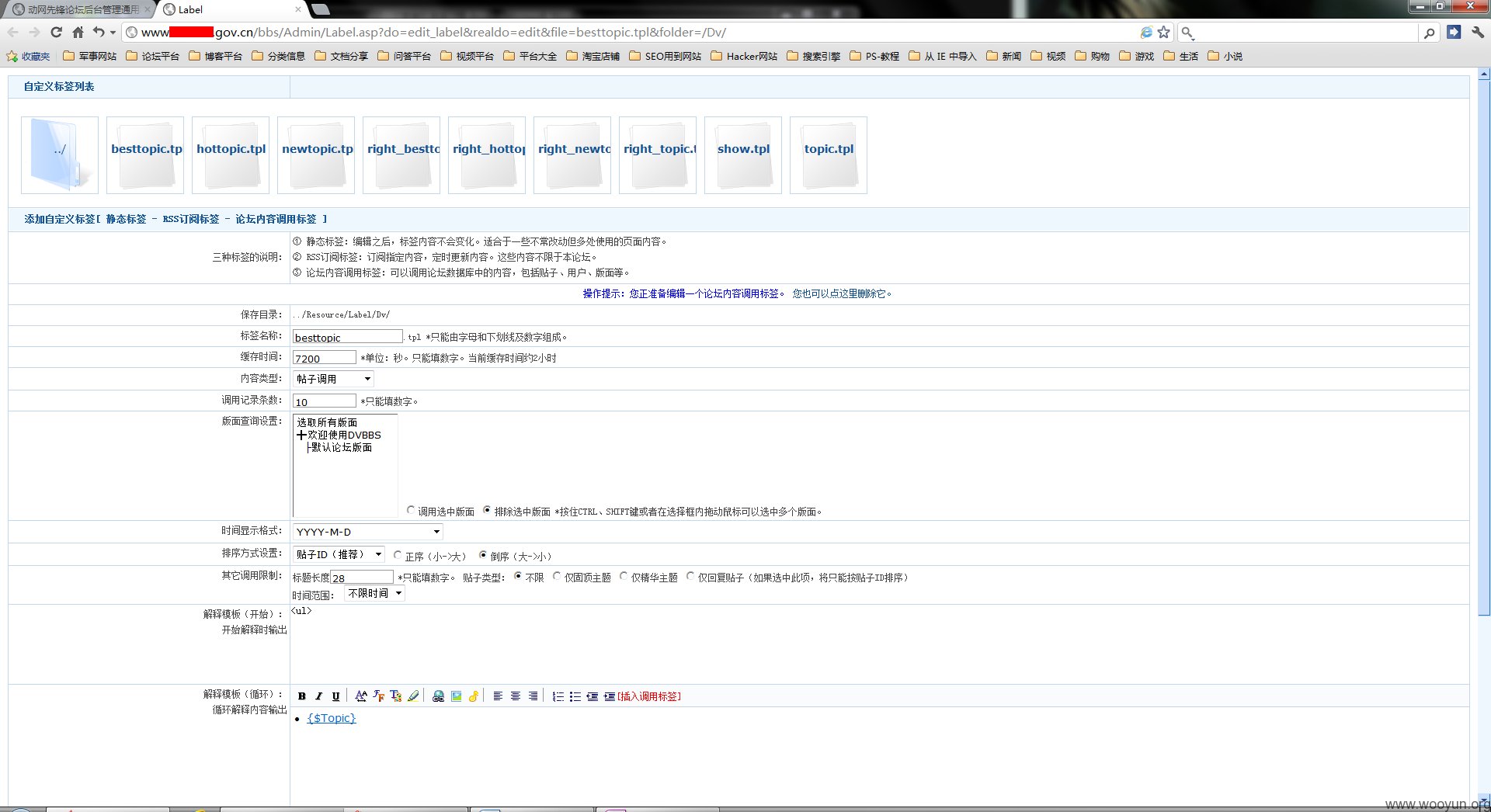Image resolution: width=1491 pixels, height=812 pixels.
Task: Open the font face tool
Action: 378,696
